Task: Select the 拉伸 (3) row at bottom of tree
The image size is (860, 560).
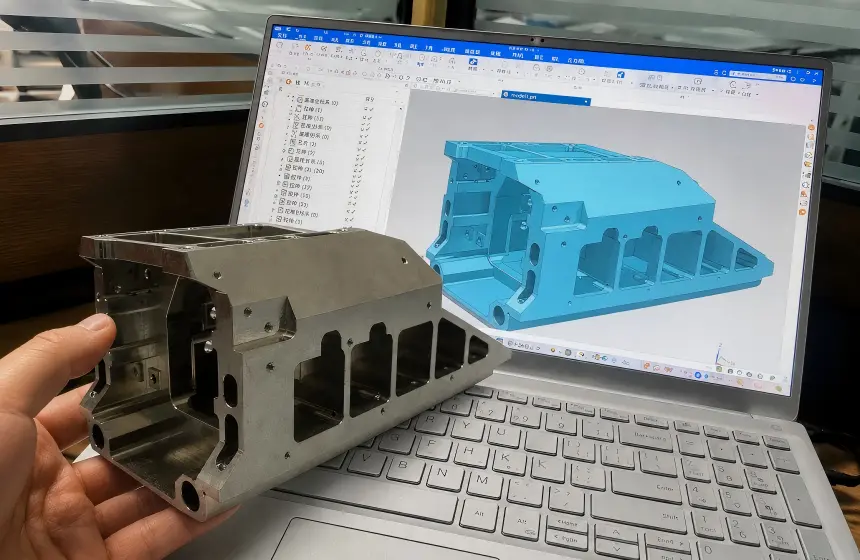Action: [289, 220]
